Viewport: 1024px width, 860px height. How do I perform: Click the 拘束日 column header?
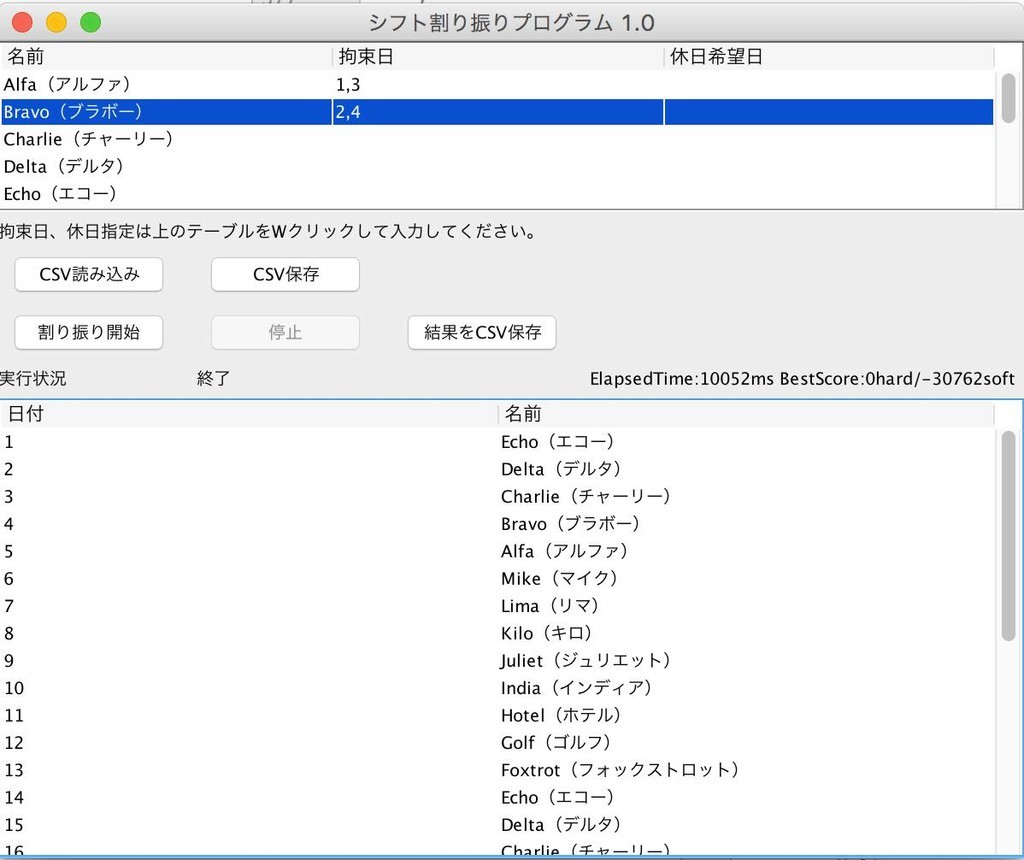(450, 57)
